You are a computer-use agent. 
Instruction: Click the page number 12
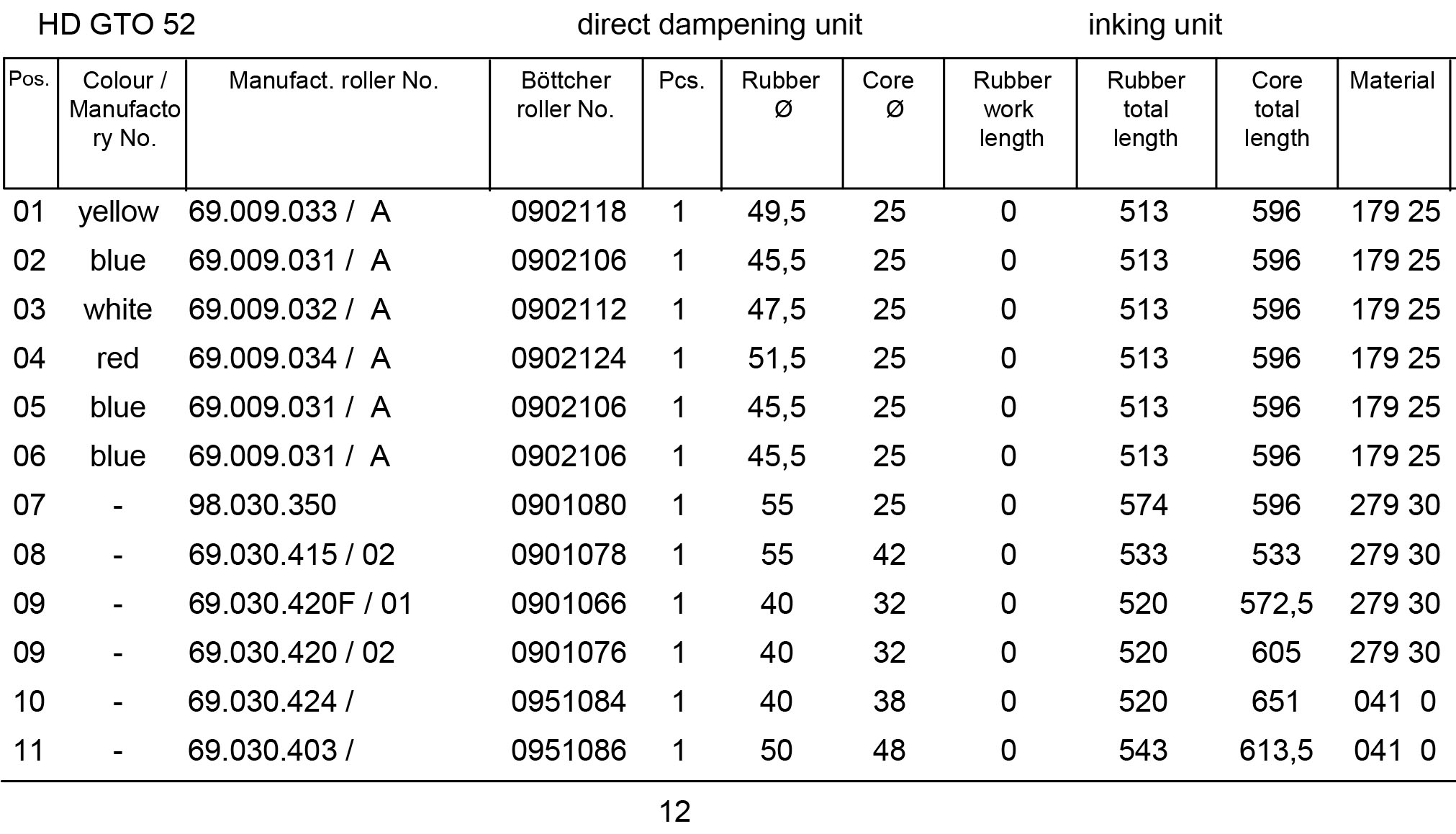pos(674,812)
